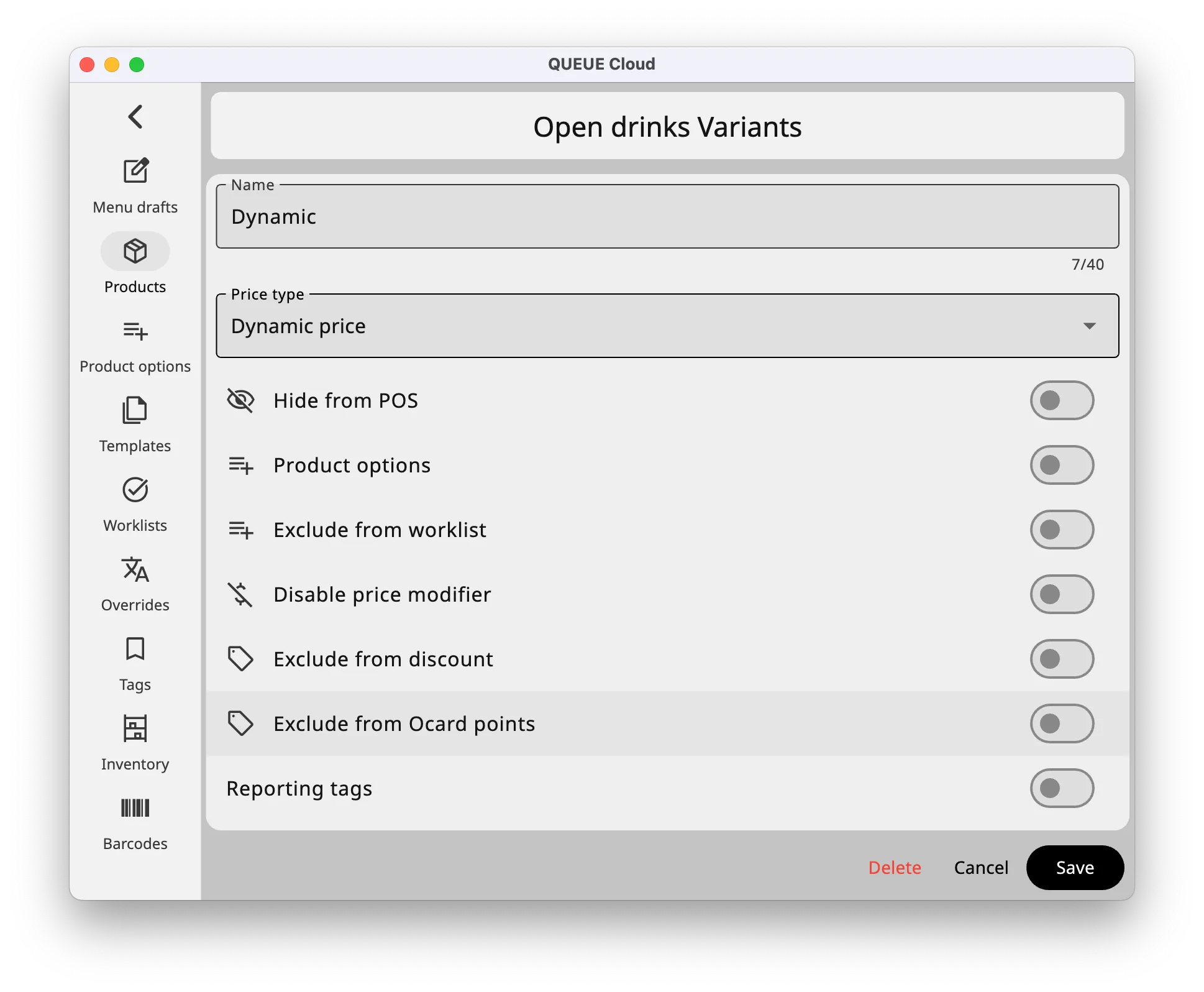Click the Name text field
The width and height of the screenshot is (1204, 992).
click(667, 217)
